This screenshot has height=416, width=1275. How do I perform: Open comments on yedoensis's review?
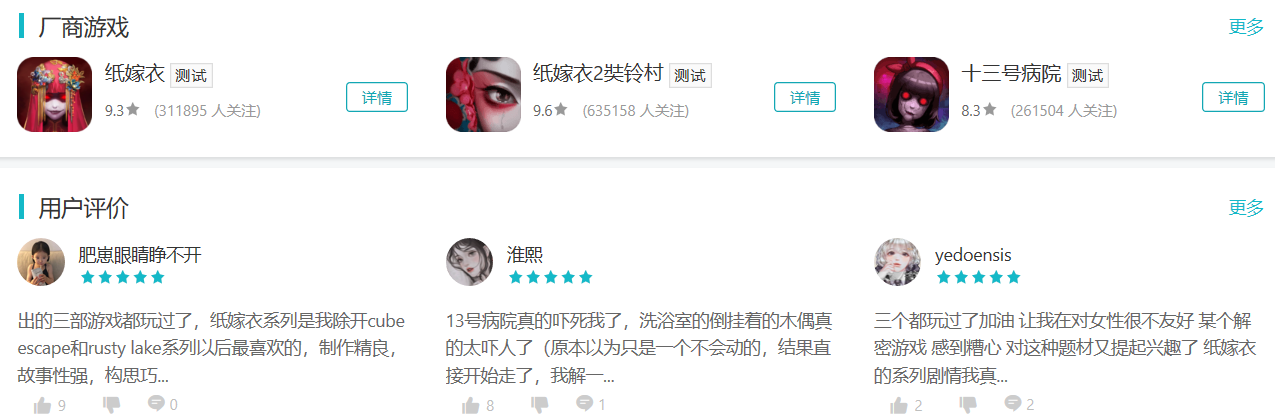pyautogui.click(x=1013, y=404)
